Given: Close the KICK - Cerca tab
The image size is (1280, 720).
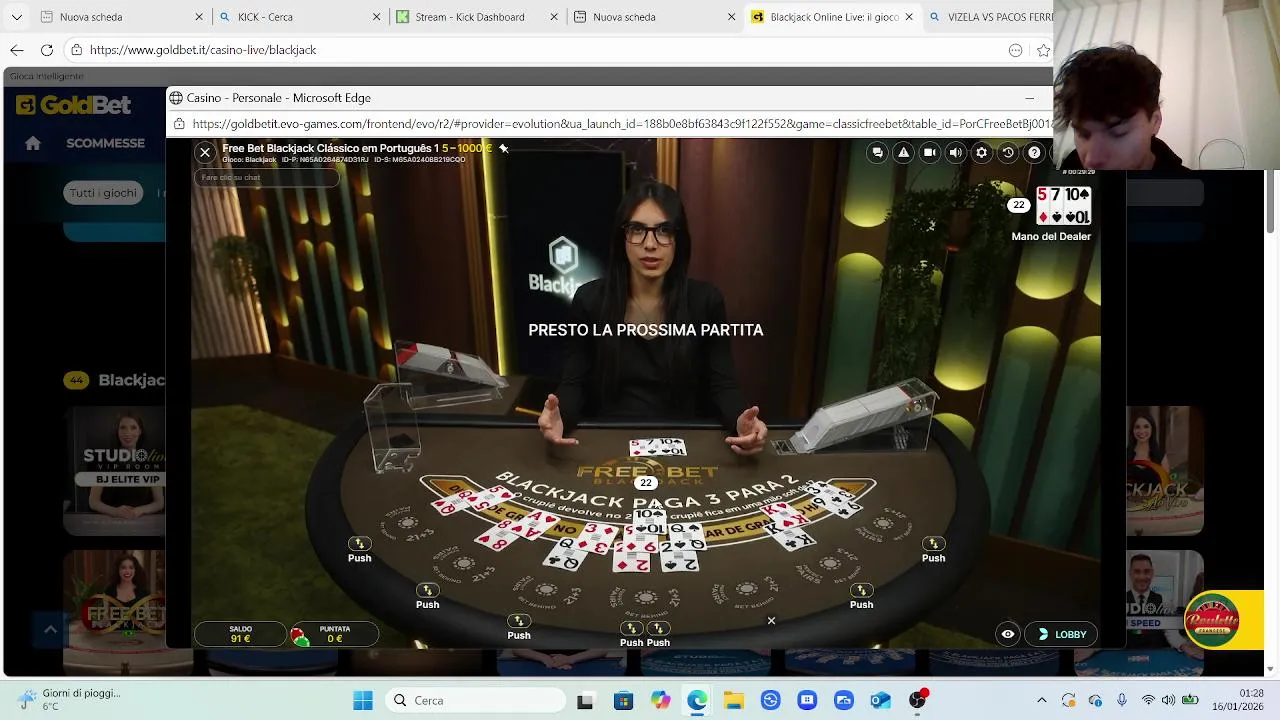Looking at the screenshot, I should [376, 17].
